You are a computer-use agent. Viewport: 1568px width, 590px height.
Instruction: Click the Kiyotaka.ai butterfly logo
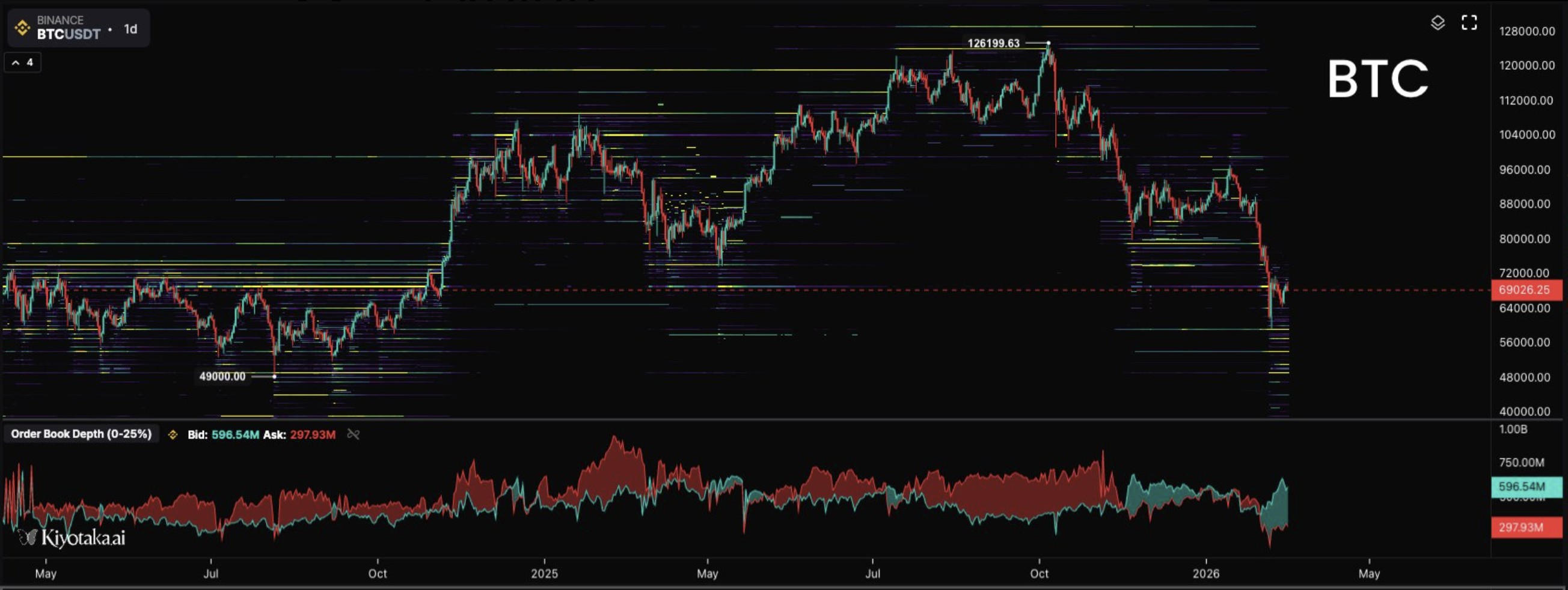click(x=27, y=537)
